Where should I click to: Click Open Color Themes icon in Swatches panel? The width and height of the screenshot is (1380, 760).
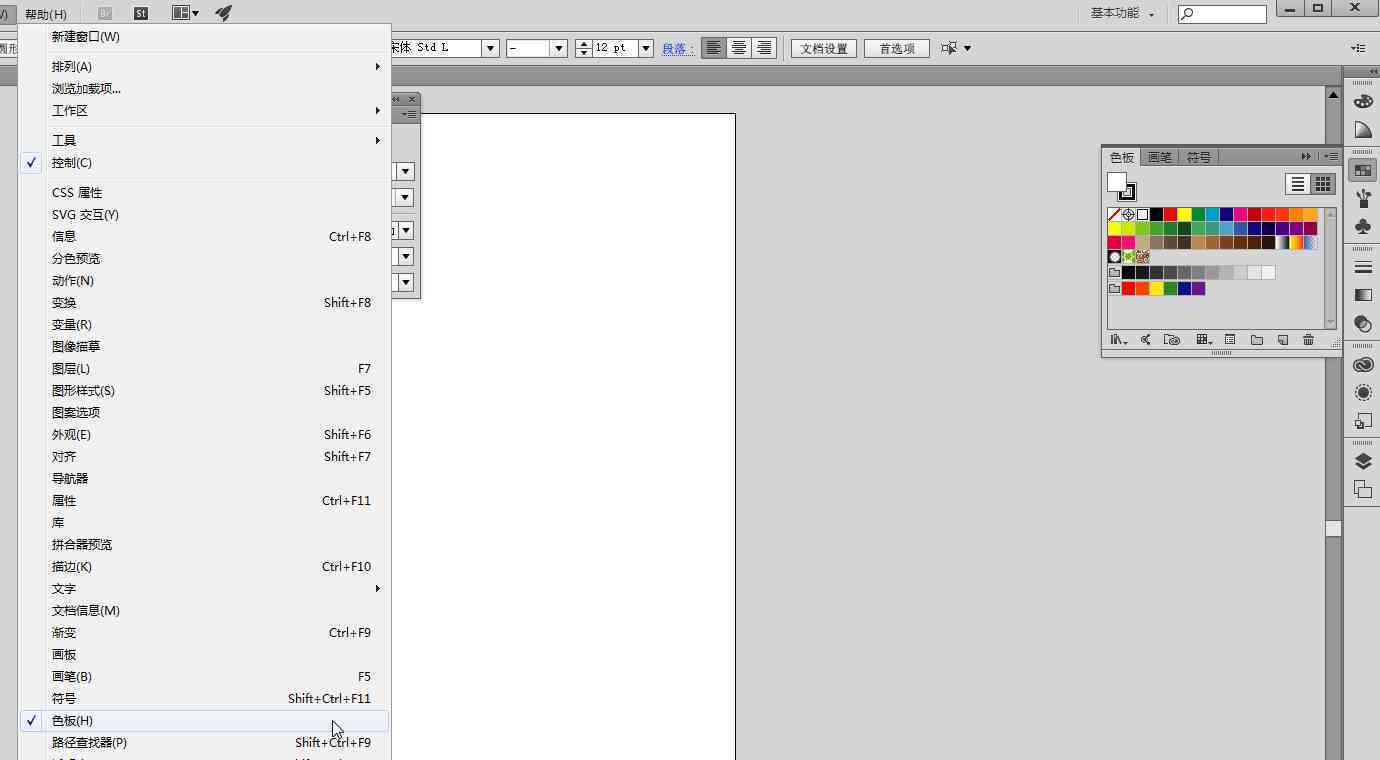(x=1146, y=340)
